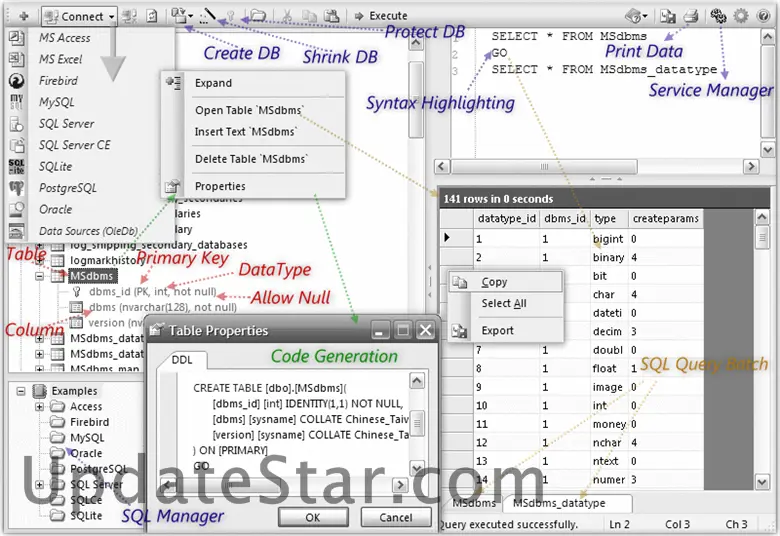Open the Service Manager gears icon
The width and height of the screenshot is (780, 536).
click(718, 16)
